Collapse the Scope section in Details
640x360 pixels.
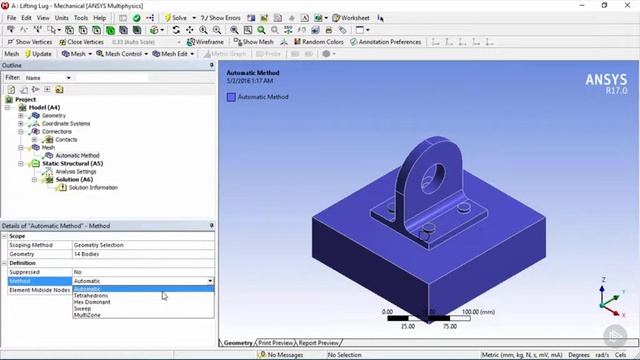pyautogui.click(x=4, y=236)
